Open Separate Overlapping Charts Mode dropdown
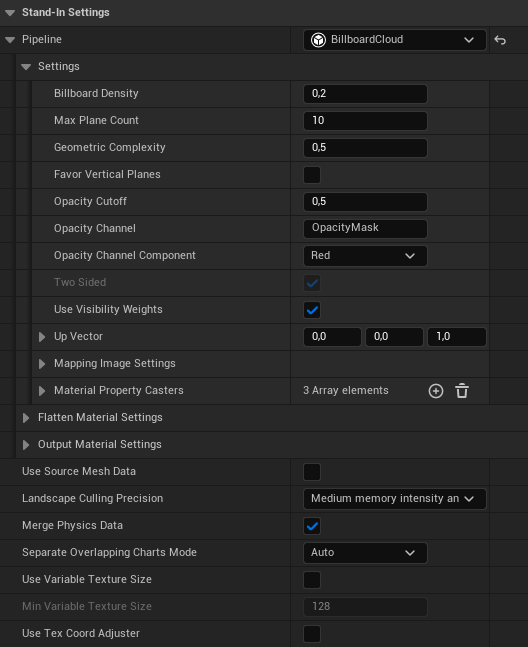 [x=365, y=553]
